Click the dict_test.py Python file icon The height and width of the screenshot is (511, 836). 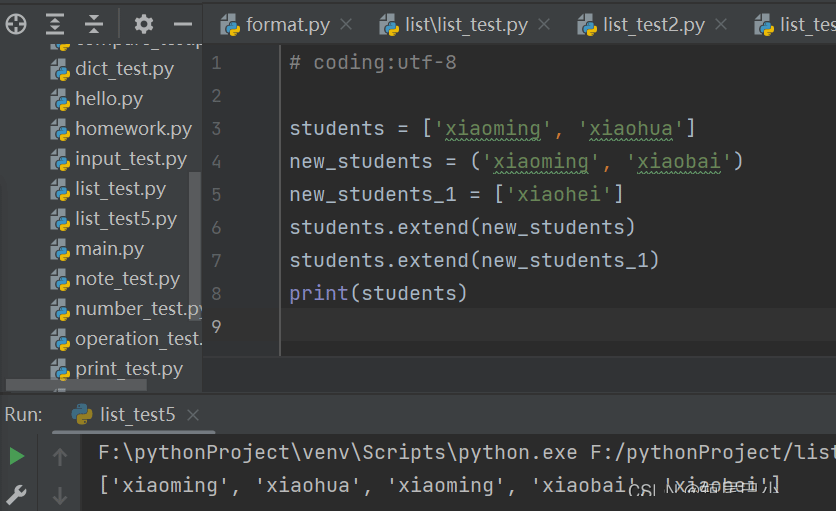click(60, 70)
